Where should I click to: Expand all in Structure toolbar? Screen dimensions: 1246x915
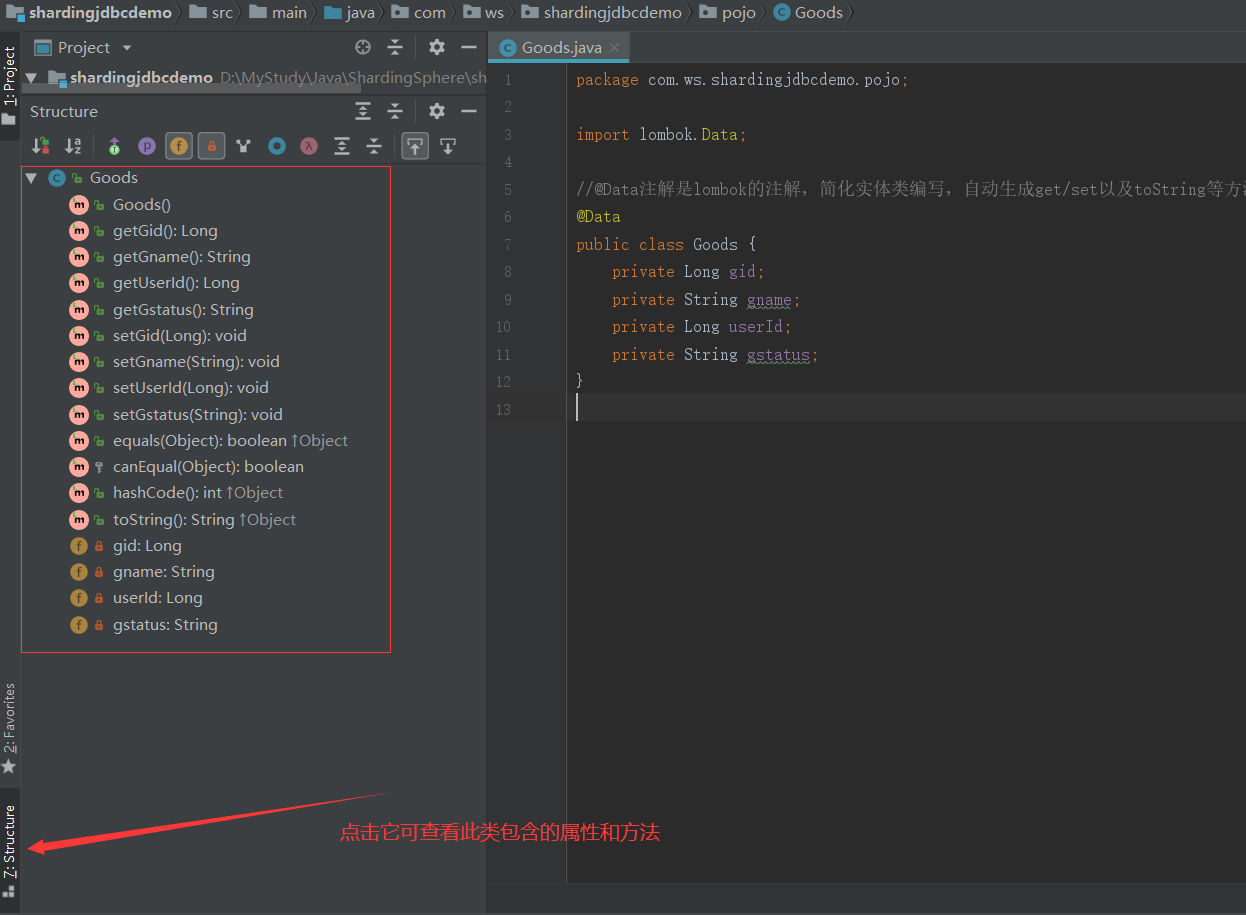(x=342, y=146)
